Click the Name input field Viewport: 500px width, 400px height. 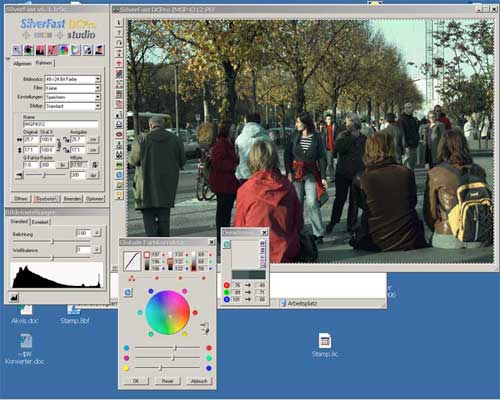coord(61,124)
